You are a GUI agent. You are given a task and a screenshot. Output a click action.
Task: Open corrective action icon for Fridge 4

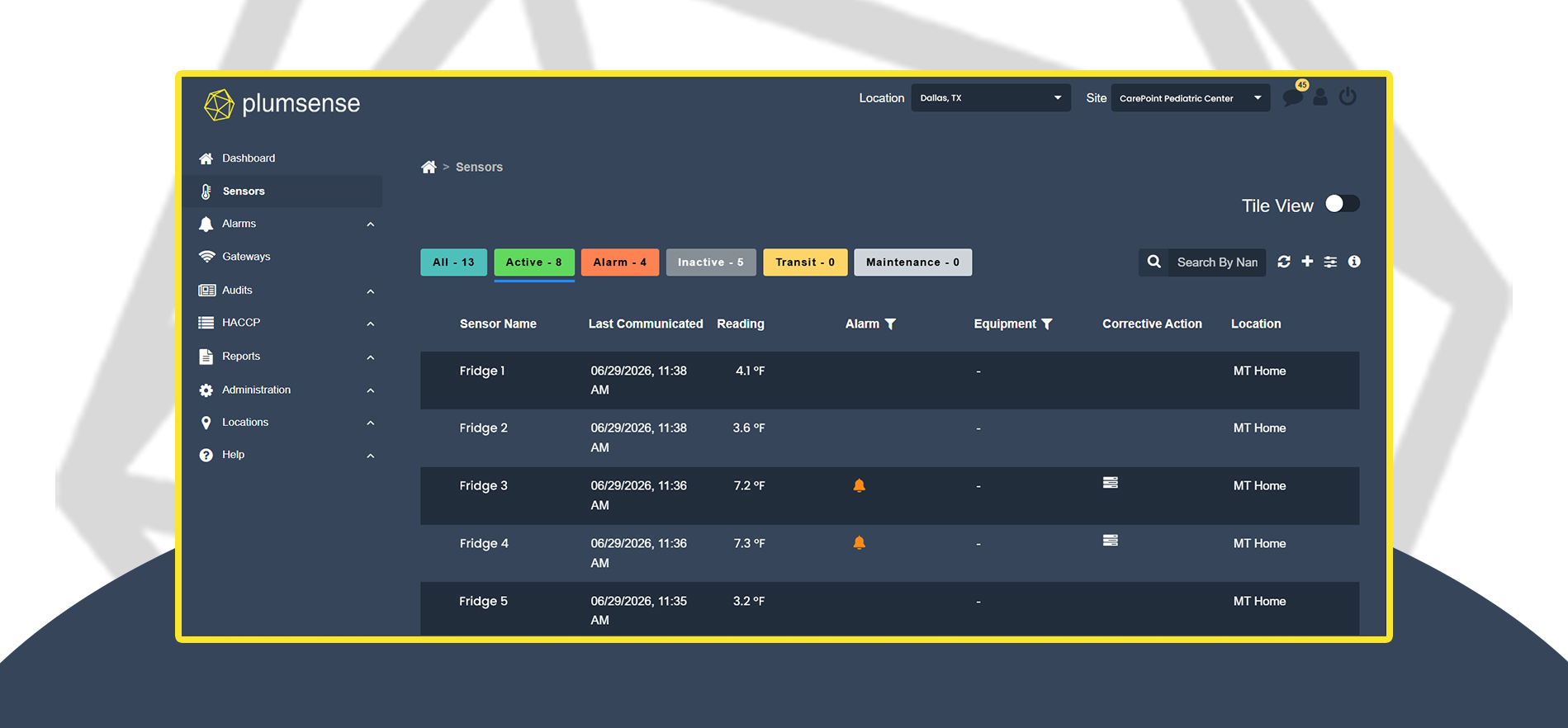(1111, 541)
